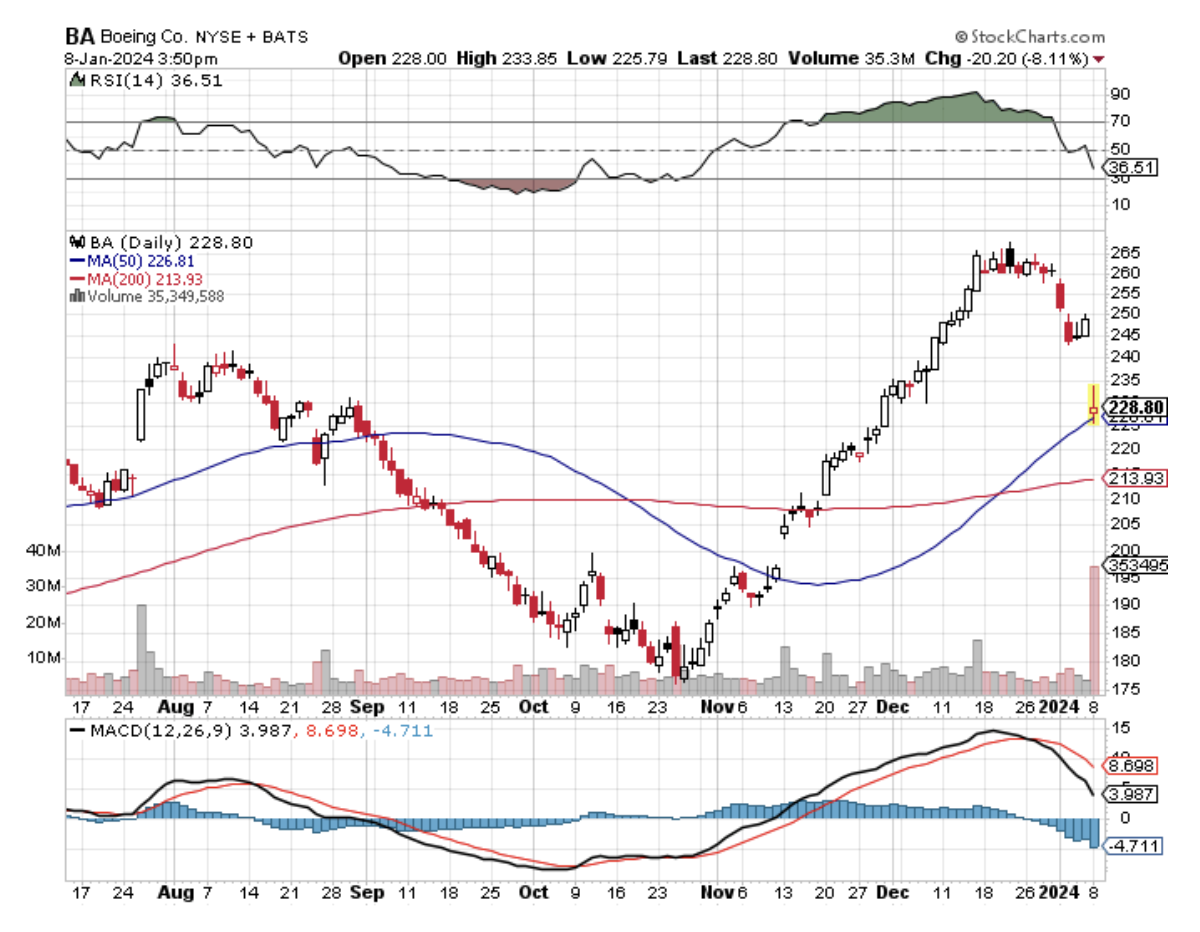Click Oct on the price panel date axis
1200x932 pixels.
(534, 705)
